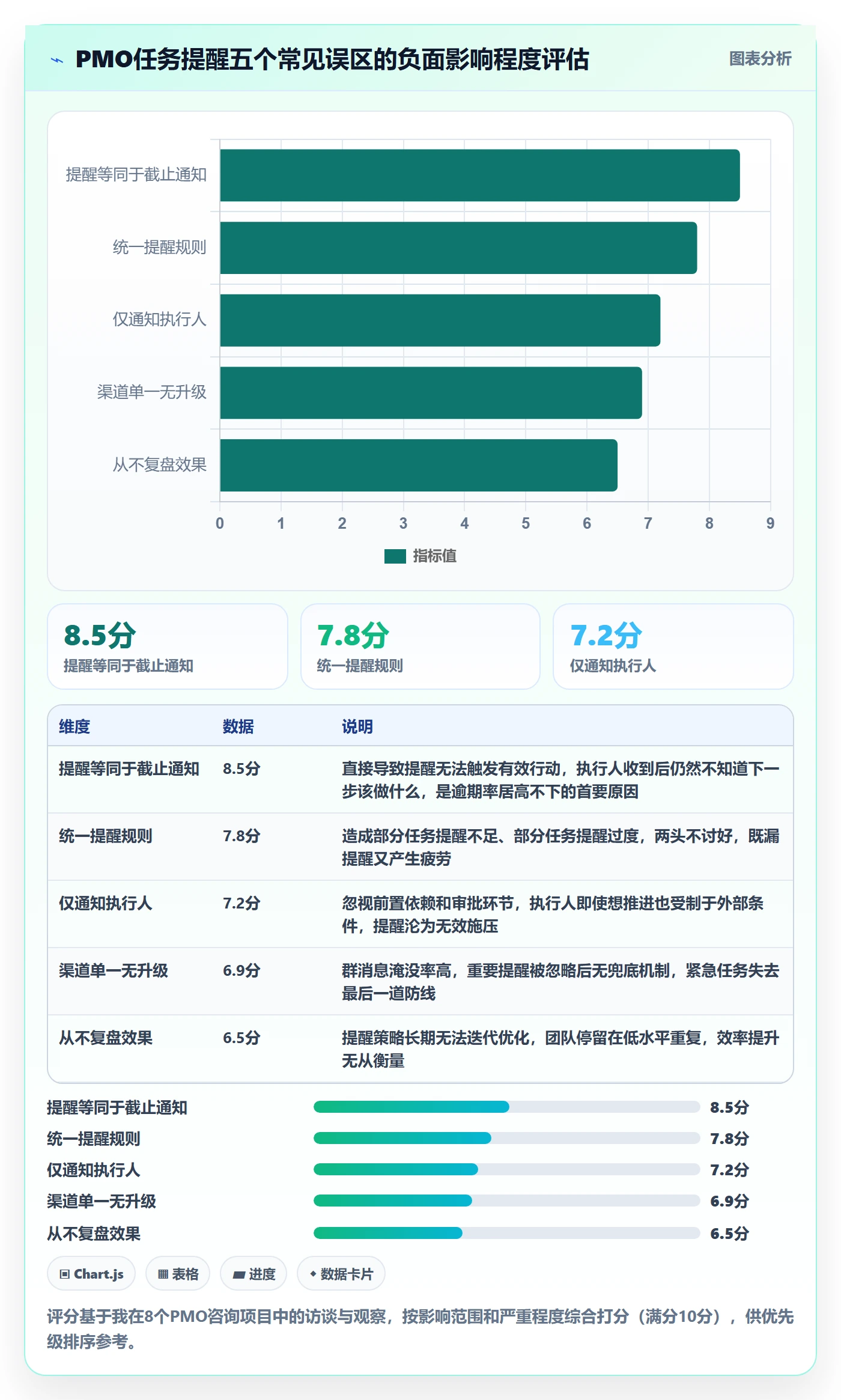Image resolution: width=841 pixels, height=1400 pixels.
Task: Click the 数据 table column header
Action: coord(238,726)
